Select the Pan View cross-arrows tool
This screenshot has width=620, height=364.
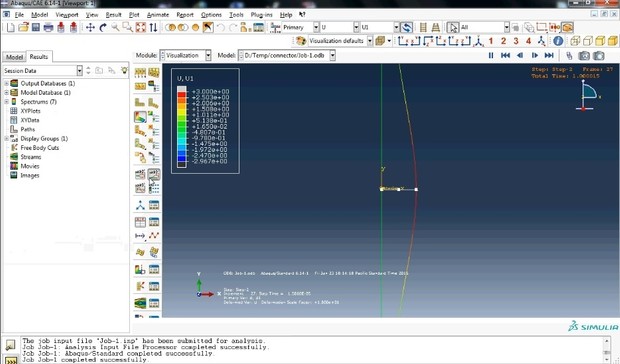pos(90,27)
